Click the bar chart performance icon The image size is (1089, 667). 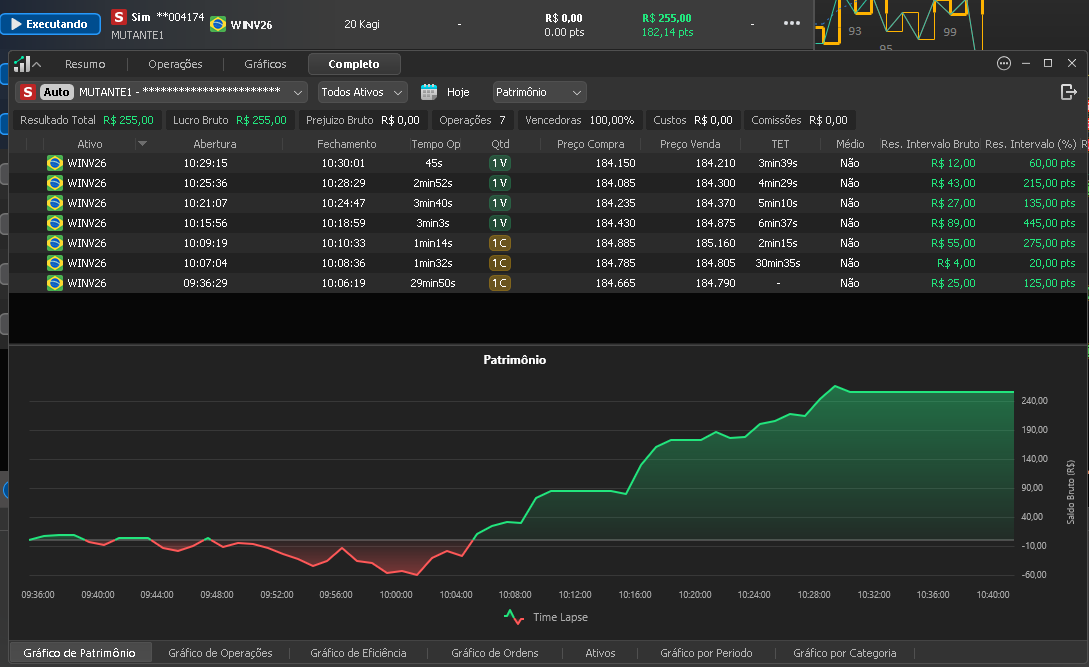tap(22, 64)
